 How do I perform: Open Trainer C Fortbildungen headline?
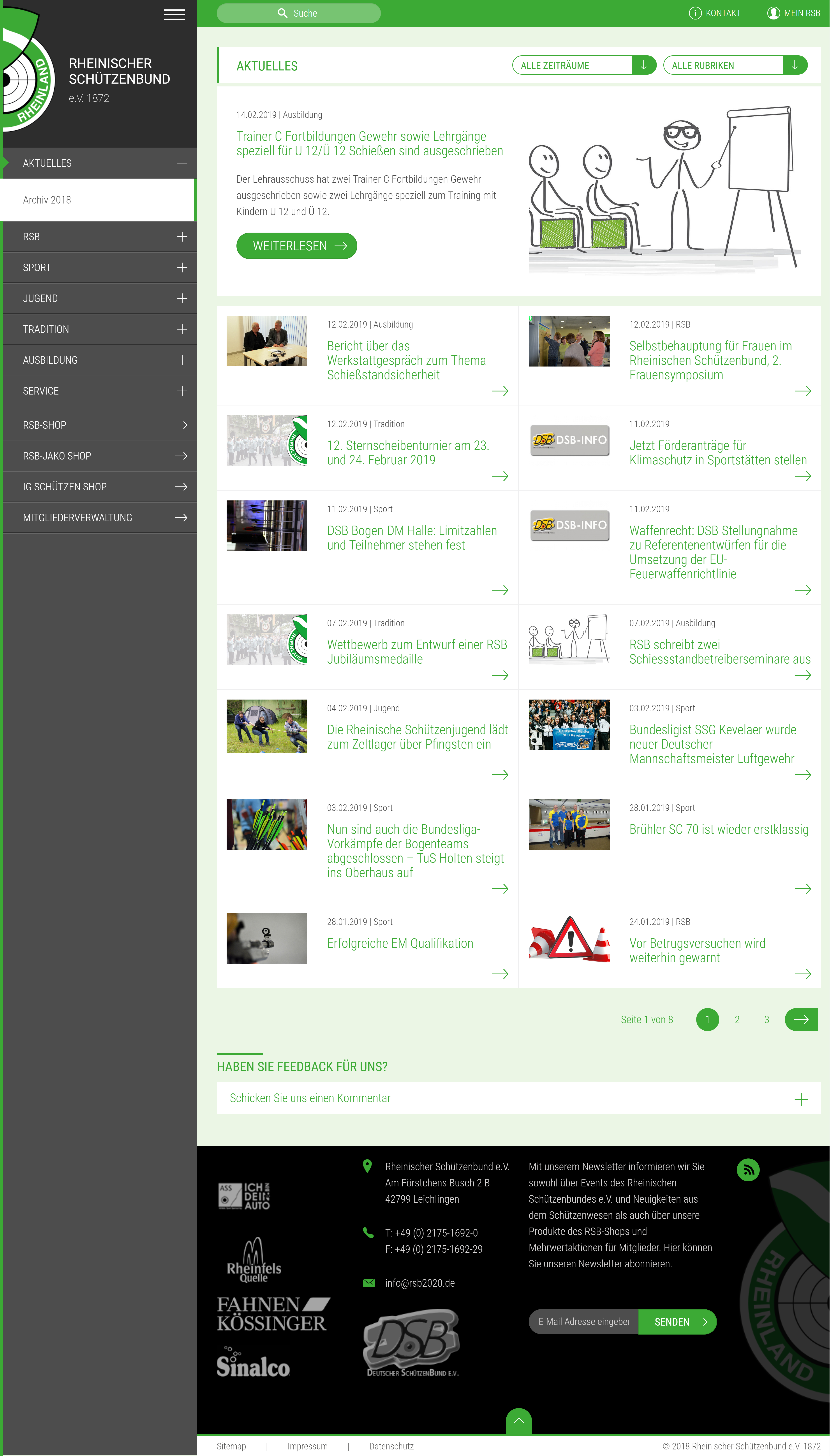click(x=370, y=144)
